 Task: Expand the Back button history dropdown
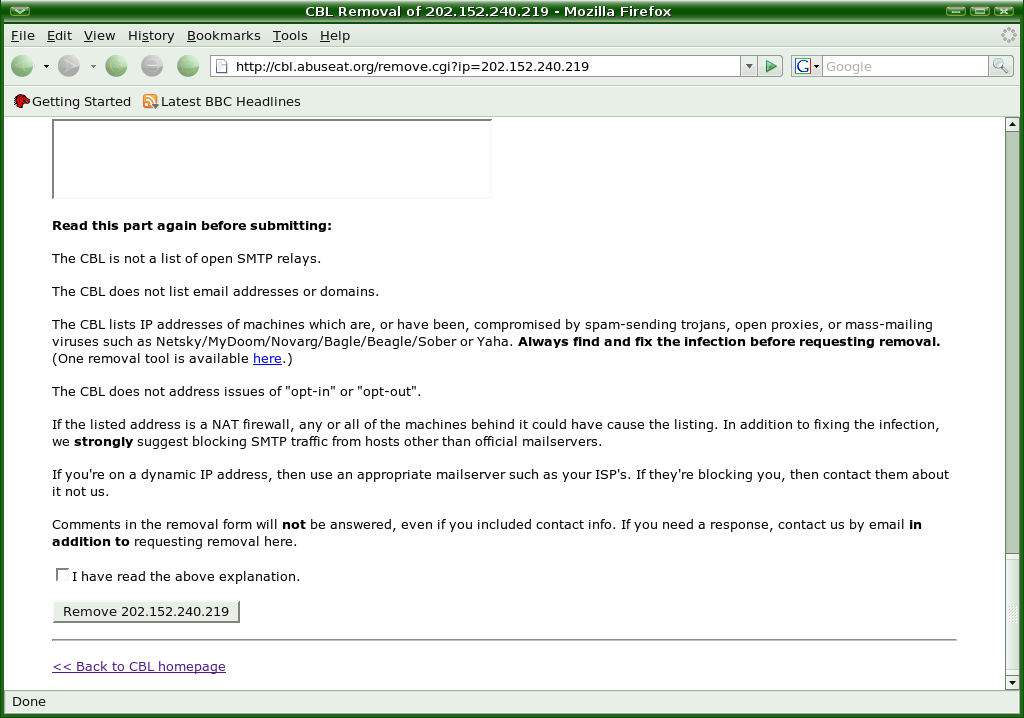(x=46, y=66)
